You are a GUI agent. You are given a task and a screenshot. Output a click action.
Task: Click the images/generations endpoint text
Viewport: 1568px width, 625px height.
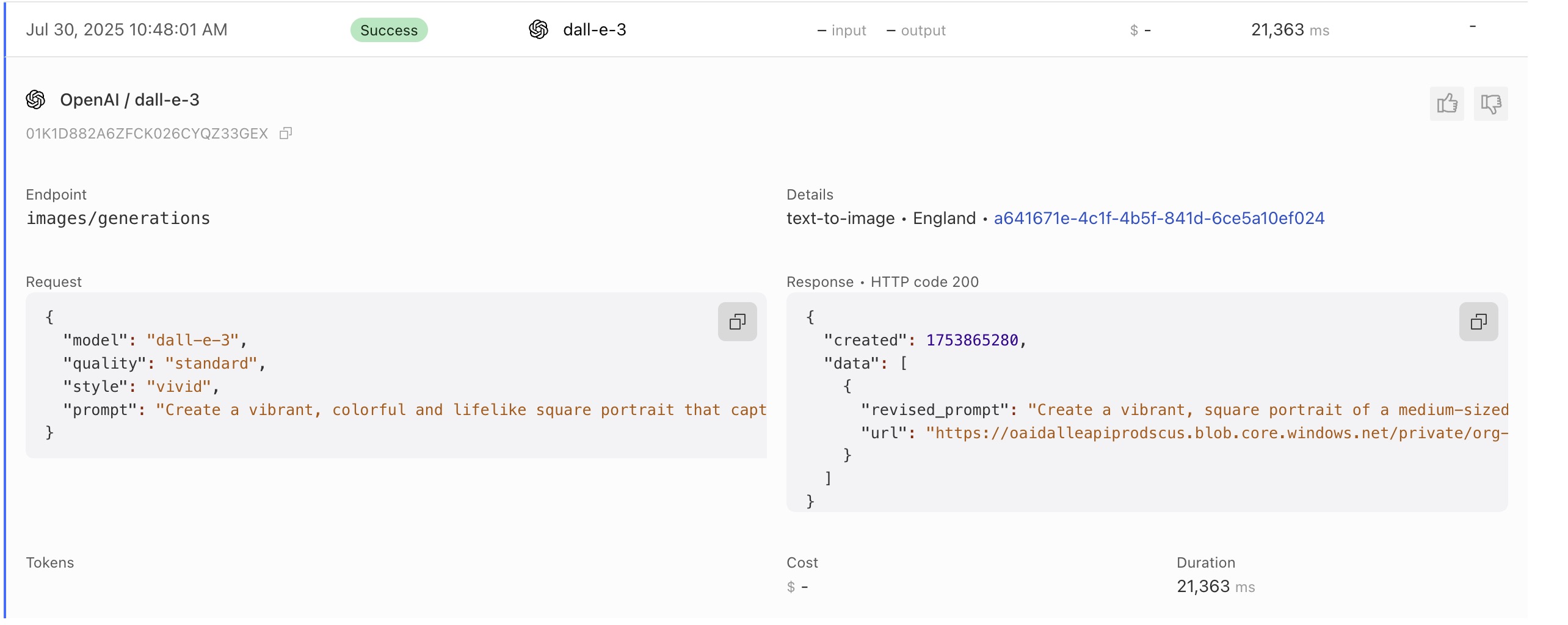[118, 218]
